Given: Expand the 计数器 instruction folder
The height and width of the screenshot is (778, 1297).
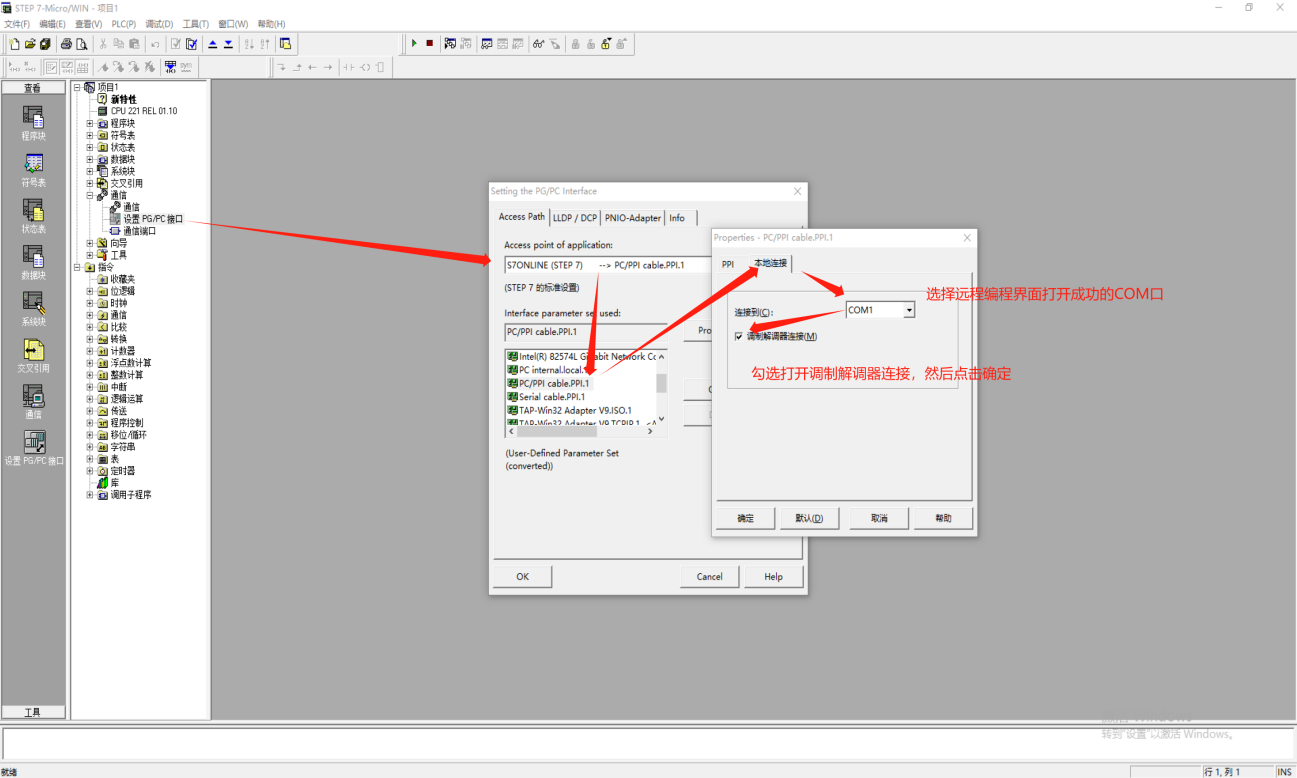Looking at the screenshot, I should 90,351.
